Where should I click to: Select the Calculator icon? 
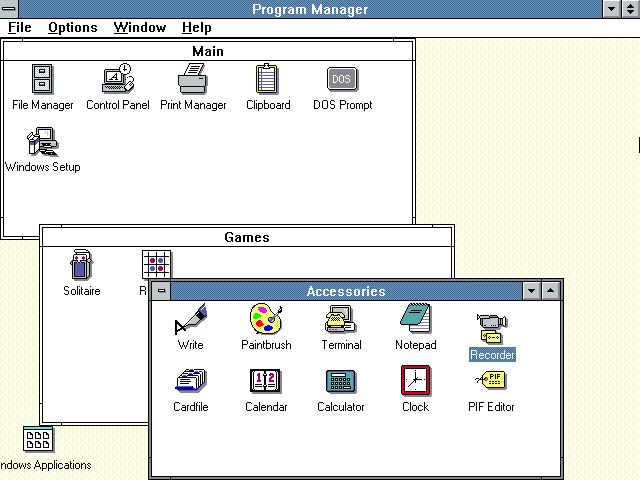(x=341, y=382)
